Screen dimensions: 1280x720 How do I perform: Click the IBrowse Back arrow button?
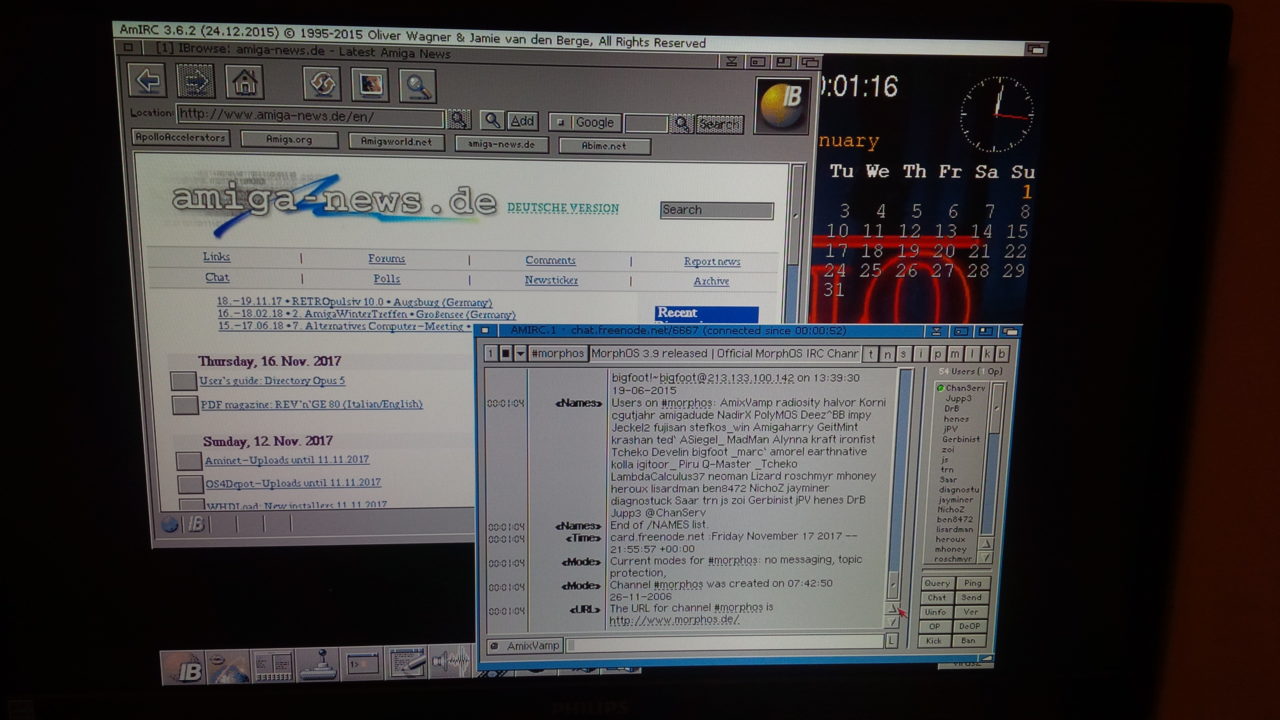[x=146, y=80]
